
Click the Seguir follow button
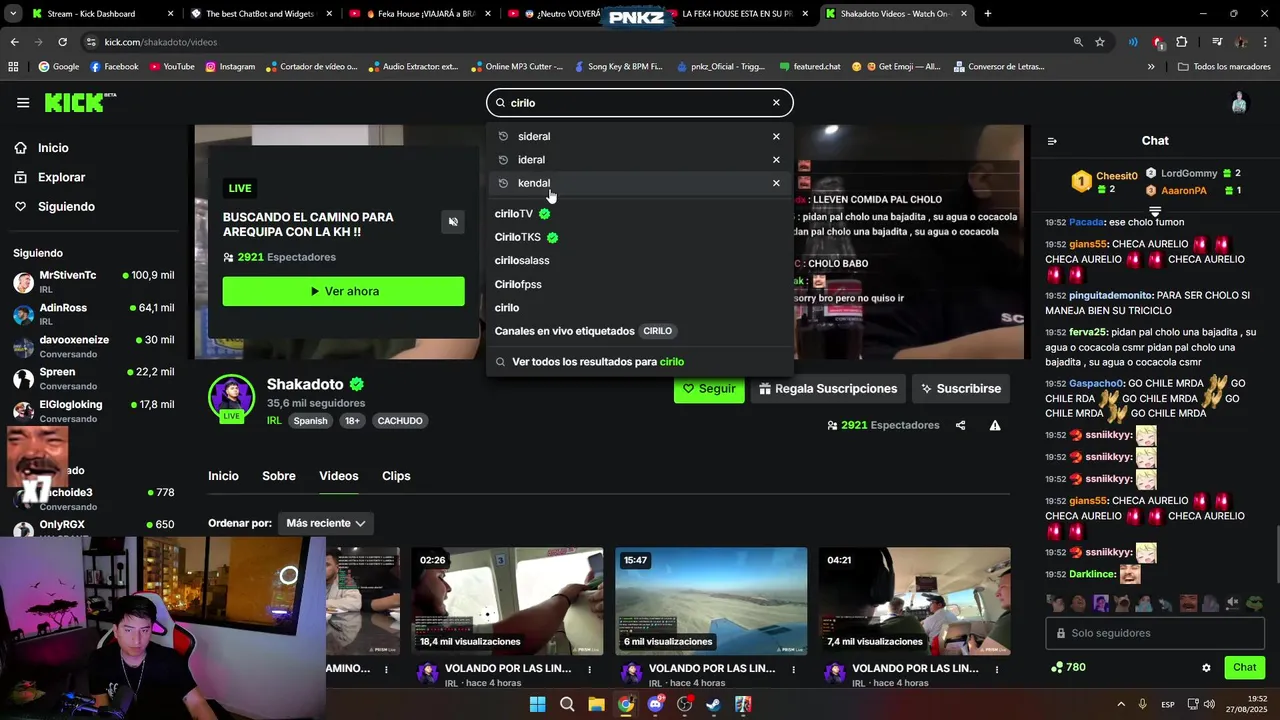click(709, 388)
